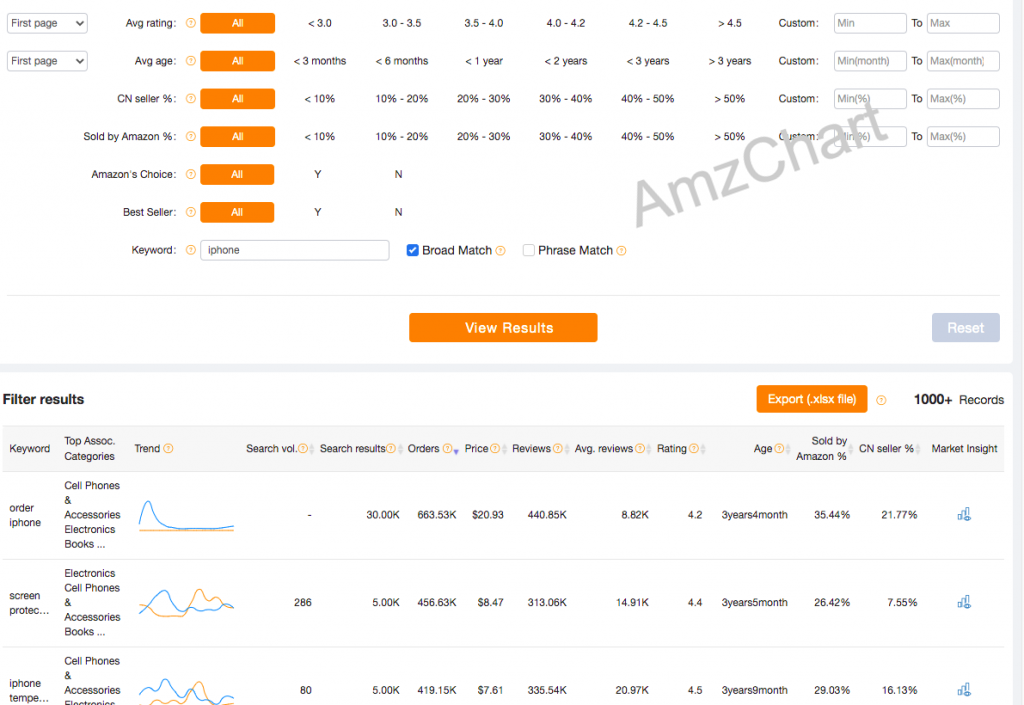The image size is (1024, 705).
Task: Click the 21.77% CN seller value
Action: coord(899,515)
